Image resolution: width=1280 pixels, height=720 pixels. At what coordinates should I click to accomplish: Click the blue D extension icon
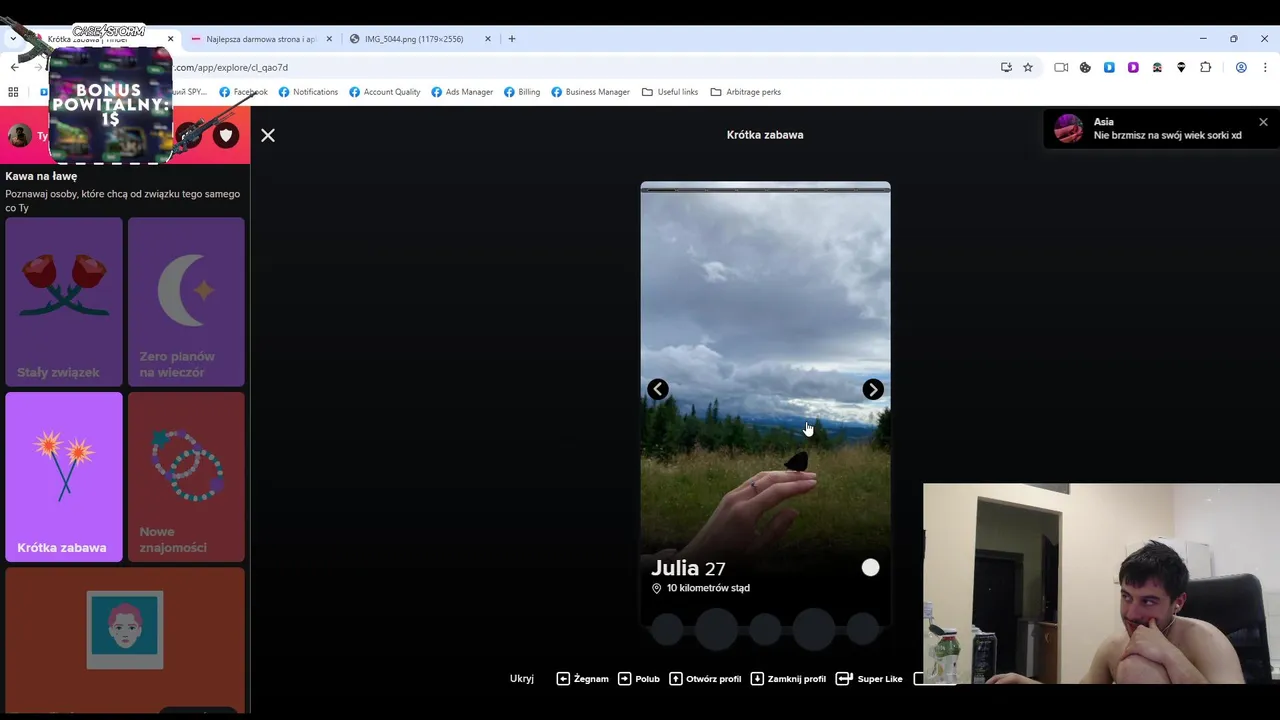(1109, 67)
